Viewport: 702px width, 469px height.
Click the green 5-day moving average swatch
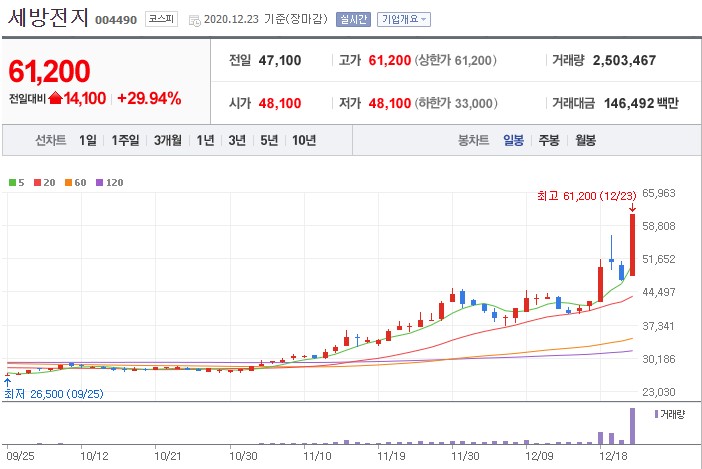(x=13, y=183)
